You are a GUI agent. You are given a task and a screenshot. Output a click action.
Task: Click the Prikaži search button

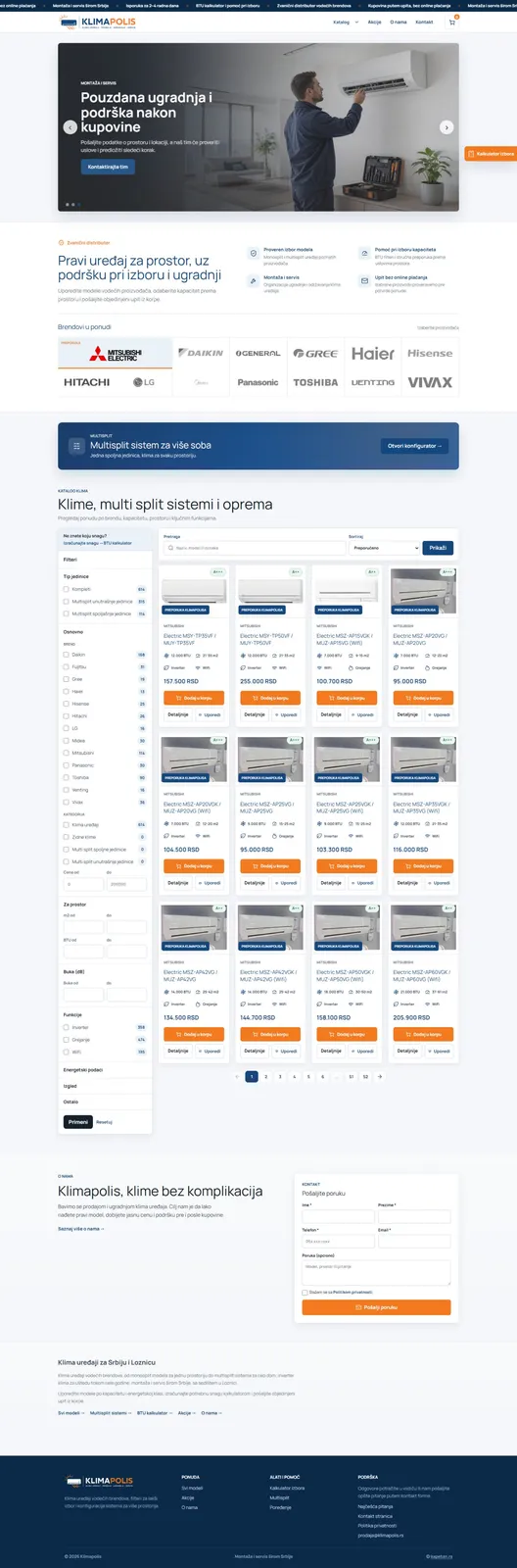[x=439, y=548]
